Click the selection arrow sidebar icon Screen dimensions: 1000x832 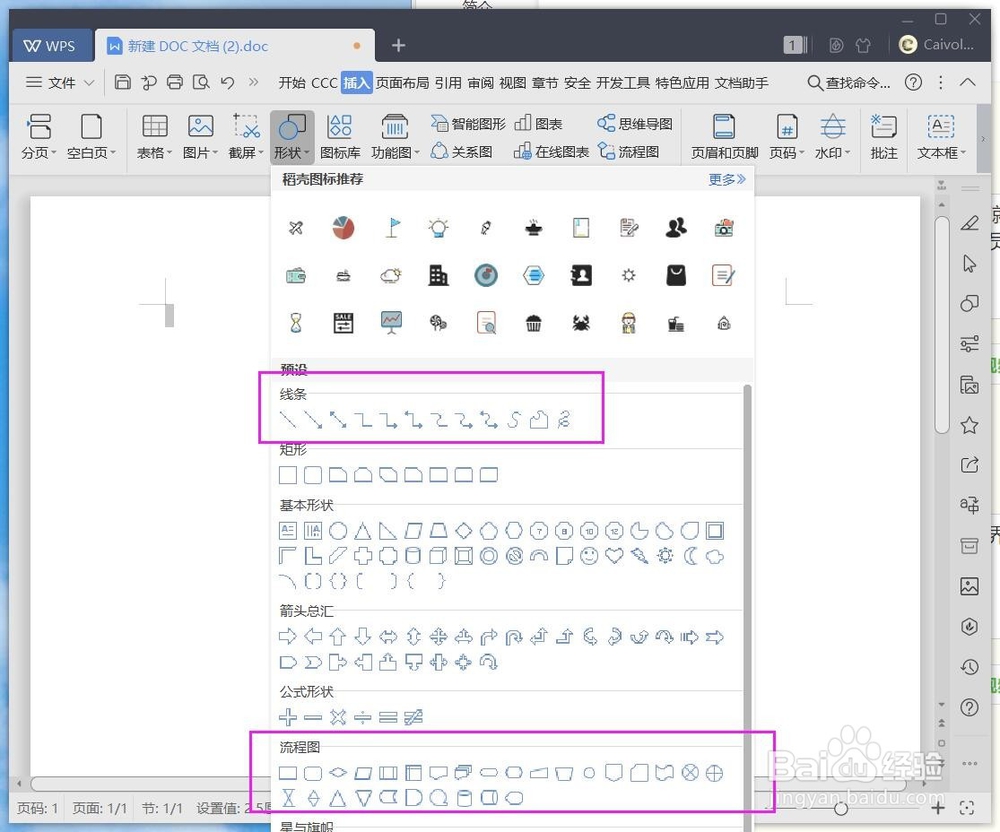(969, 263)
